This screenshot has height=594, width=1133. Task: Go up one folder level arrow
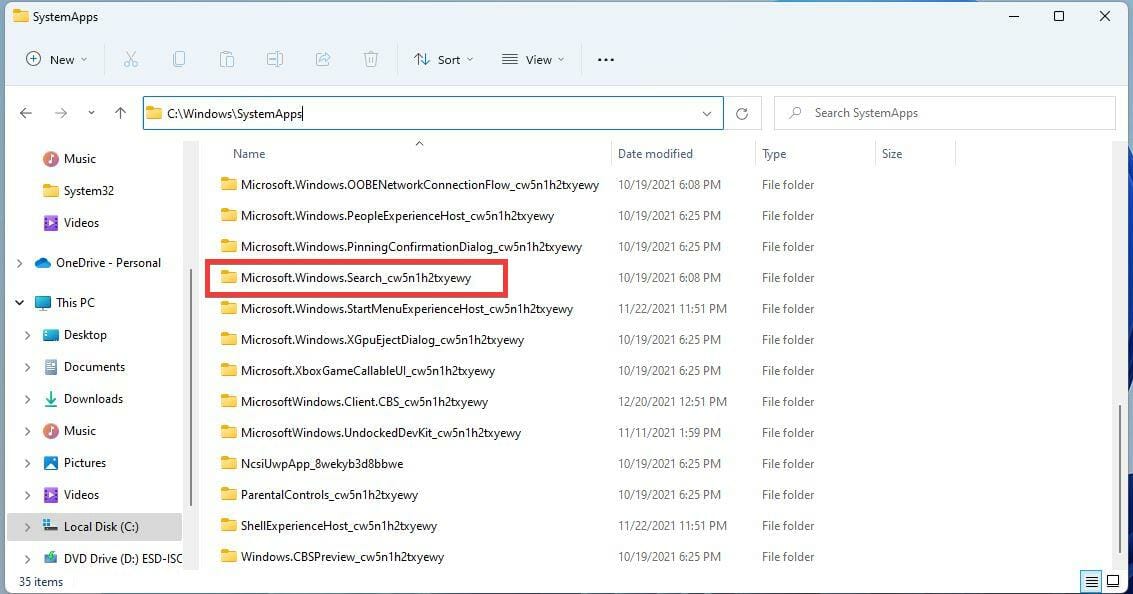coord(120,113)
